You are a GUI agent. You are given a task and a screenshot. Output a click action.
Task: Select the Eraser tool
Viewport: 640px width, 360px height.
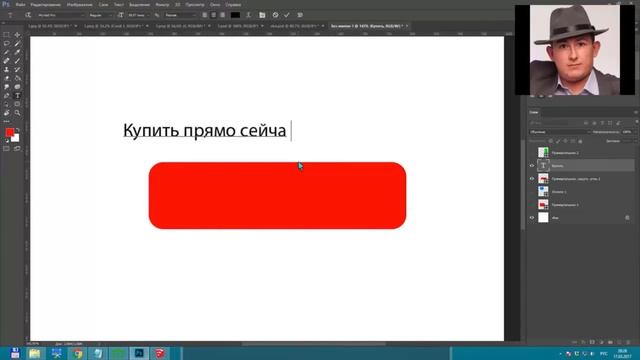7,78
